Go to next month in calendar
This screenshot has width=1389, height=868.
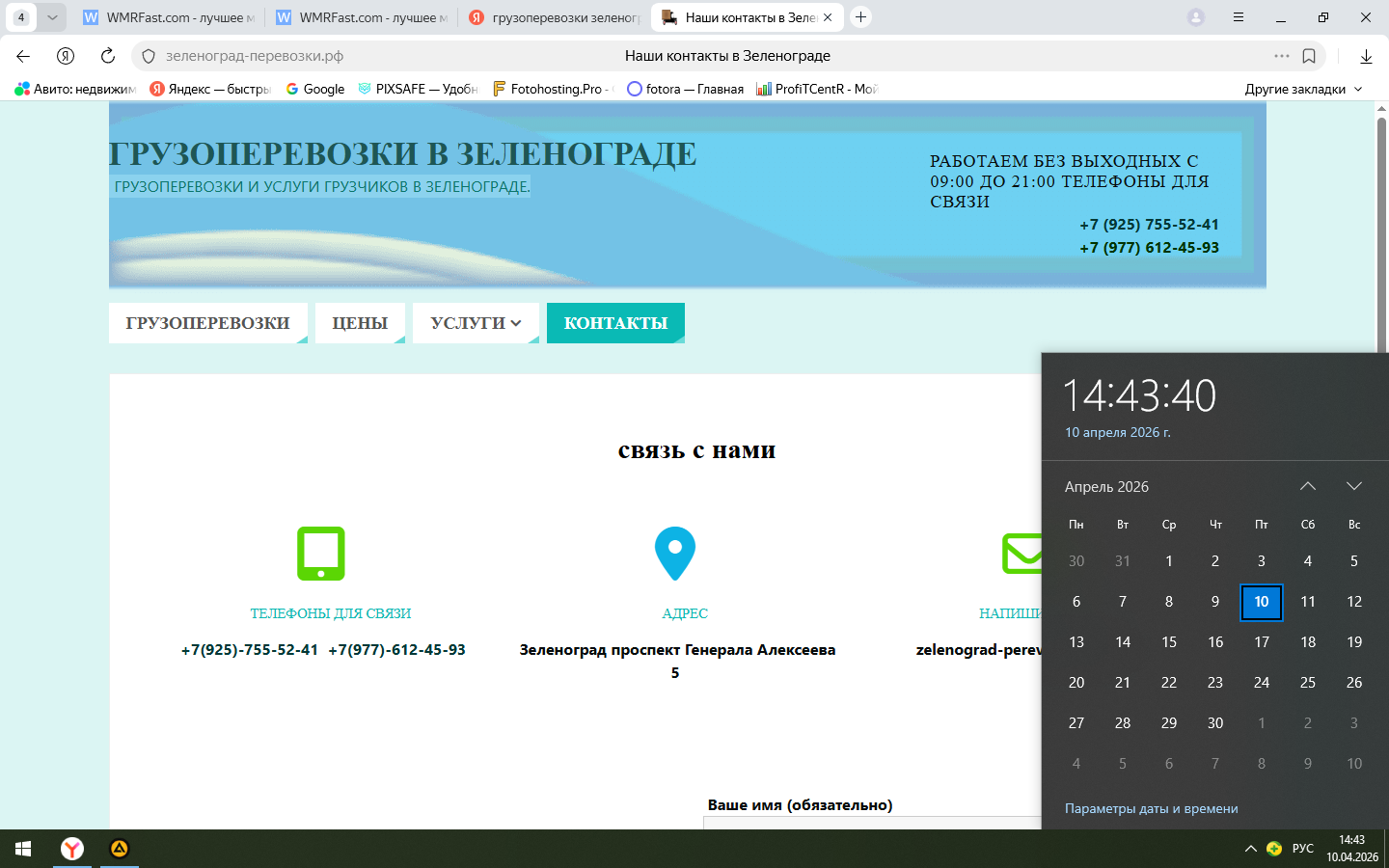pos(1354,486)
